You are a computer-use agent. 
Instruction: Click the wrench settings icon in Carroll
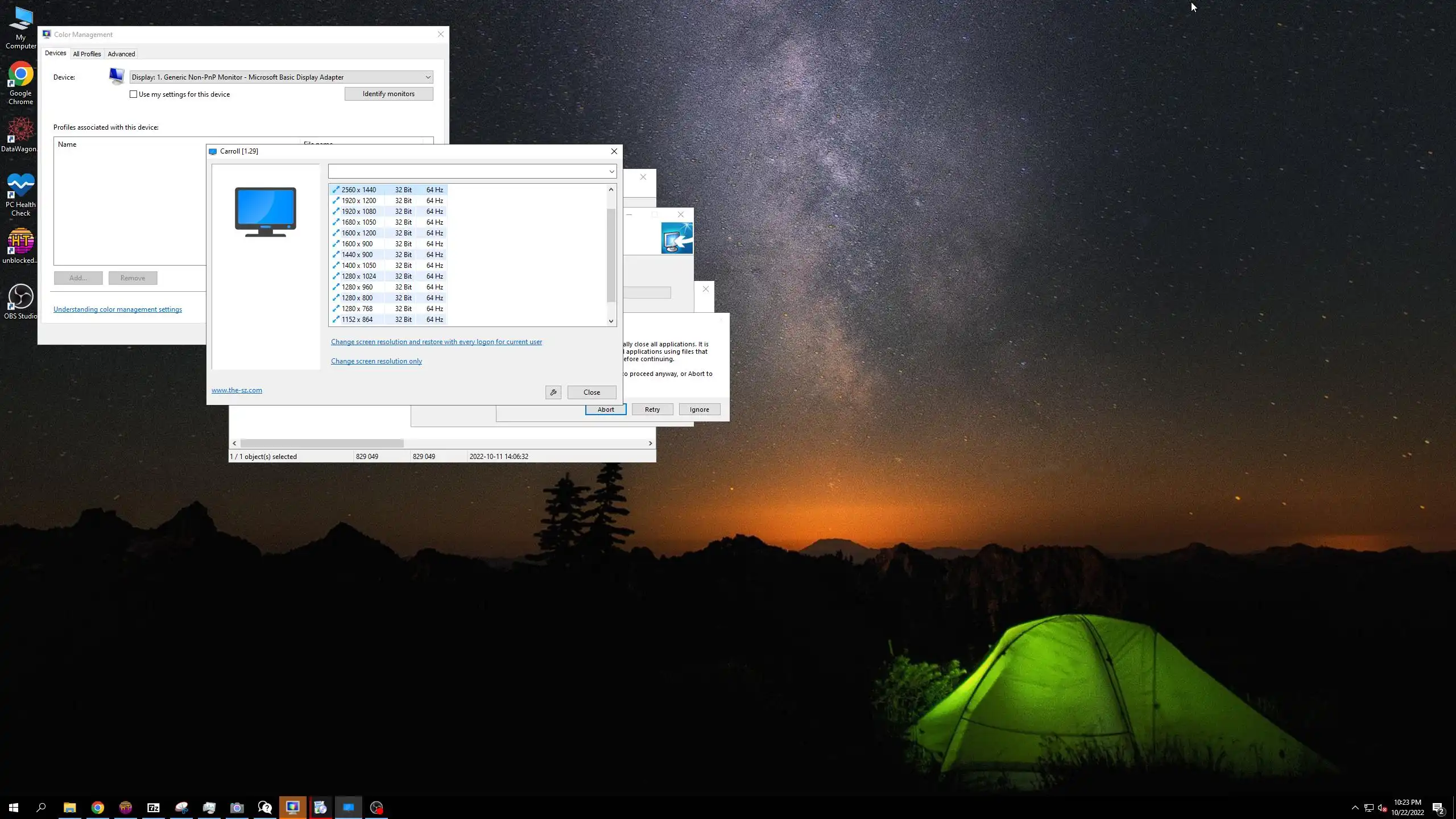click(553, 392)
